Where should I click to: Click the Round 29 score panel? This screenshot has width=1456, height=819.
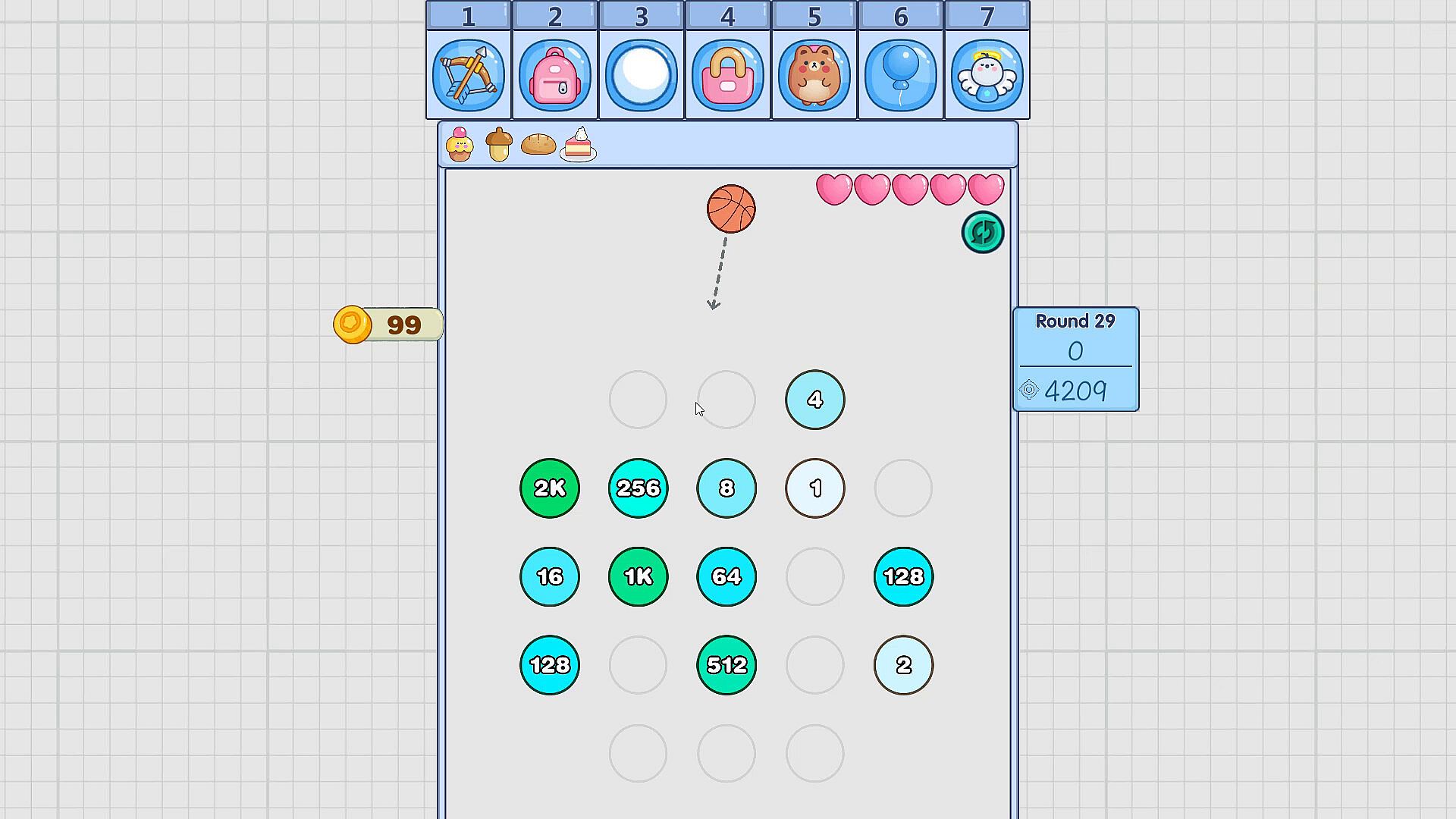point(1075,359)
